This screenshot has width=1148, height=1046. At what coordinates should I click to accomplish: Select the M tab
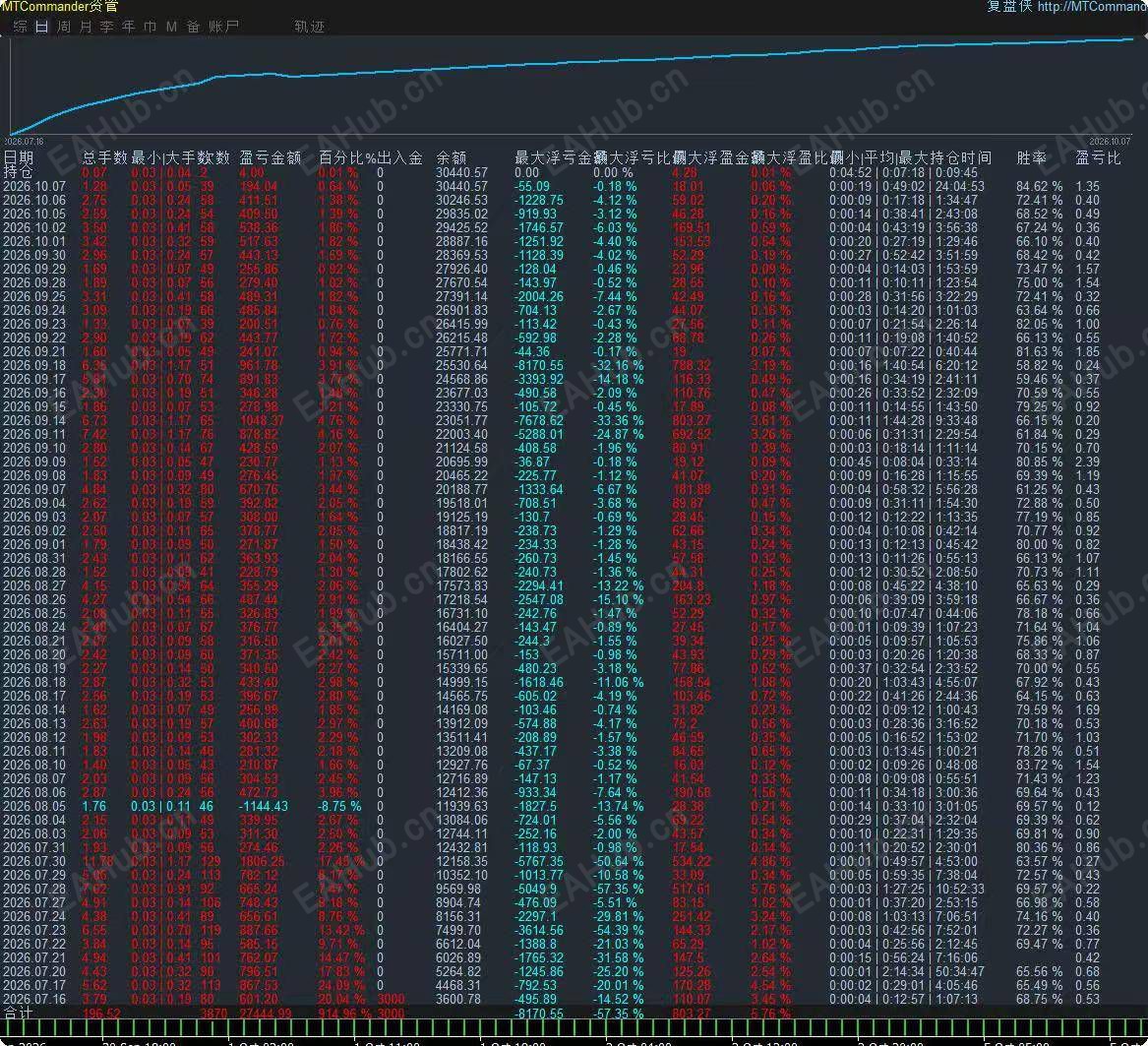pyautogui.click(x=171, y=27)
